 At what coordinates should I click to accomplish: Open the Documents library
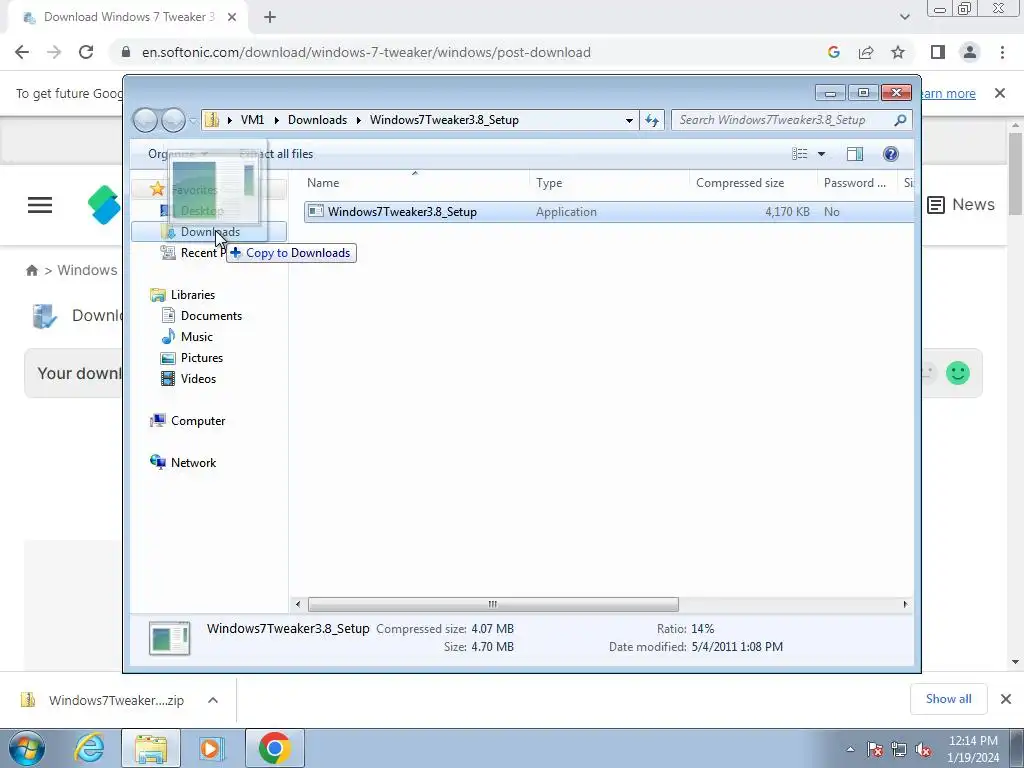tap(211, 315)
